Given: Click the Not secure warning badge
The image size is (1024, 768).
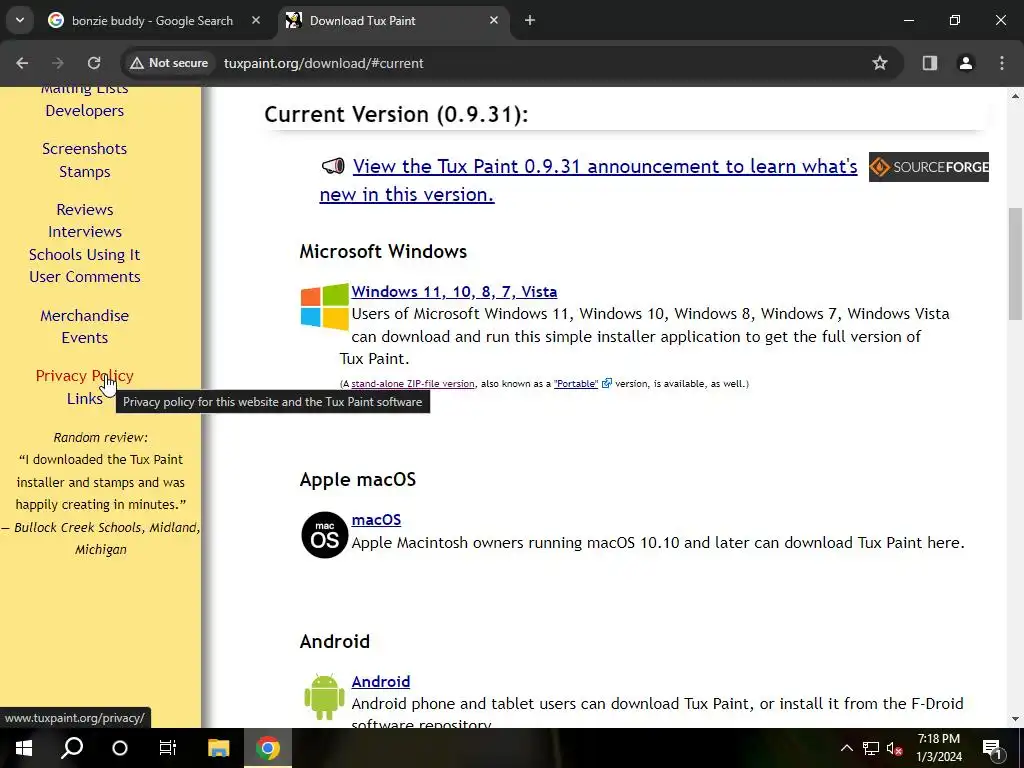Looking at the screenshot, I should click(x=169, y=63).
